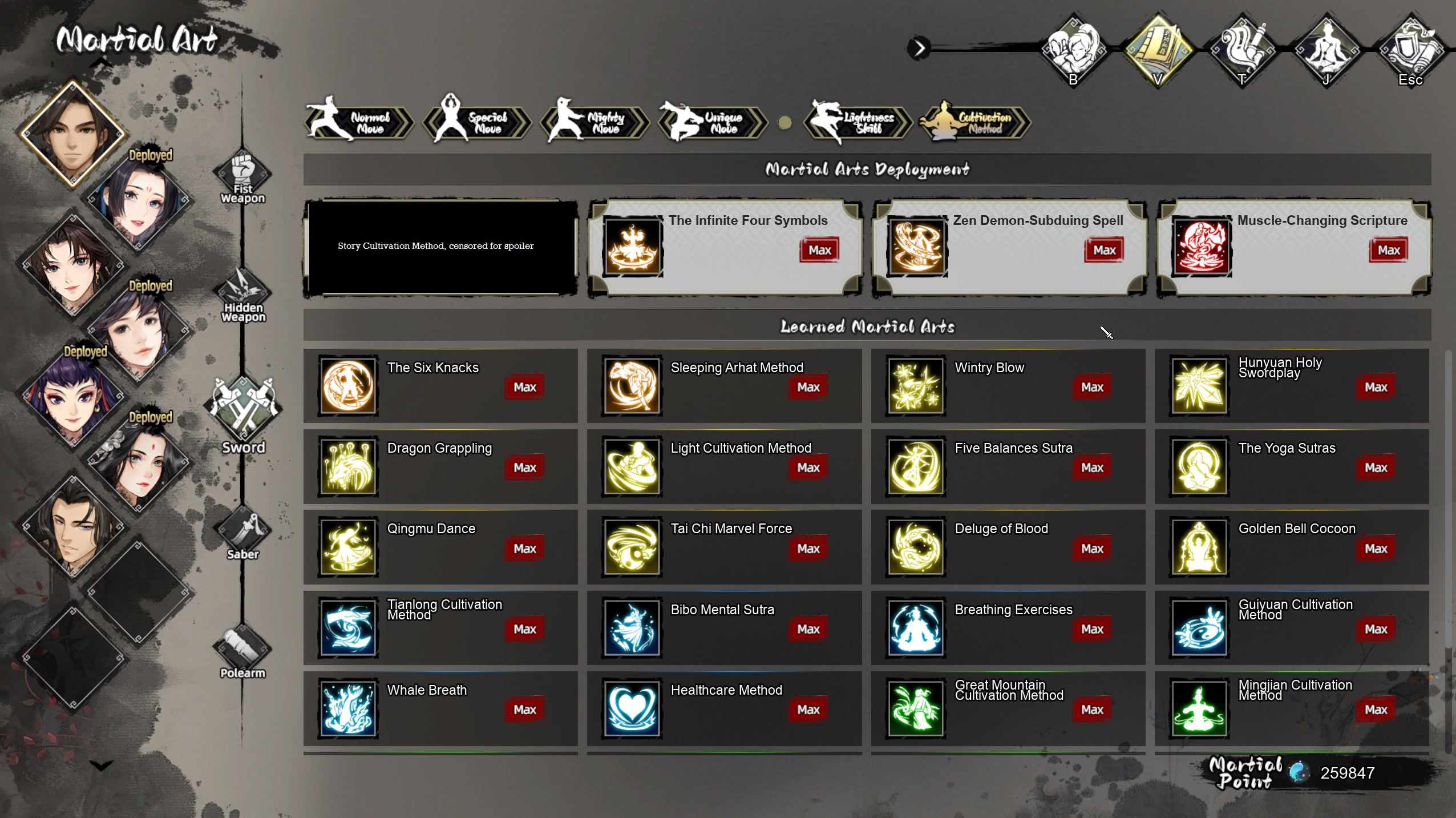
Task: Select the Golden Bell Cocoon skill icon
Action: (x=1199, y=547)
